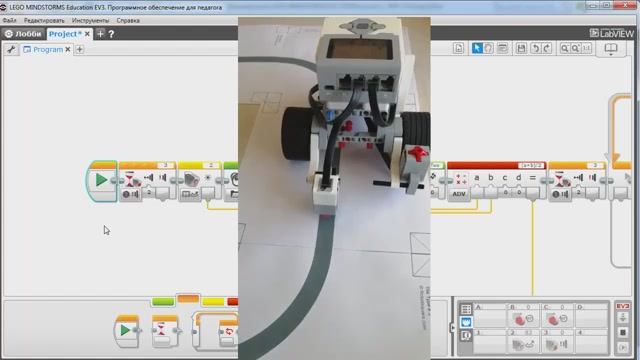This screenshot has width=640, height=360.
Task: Open help with the question mark icon
Action: (x=111, y=34)
